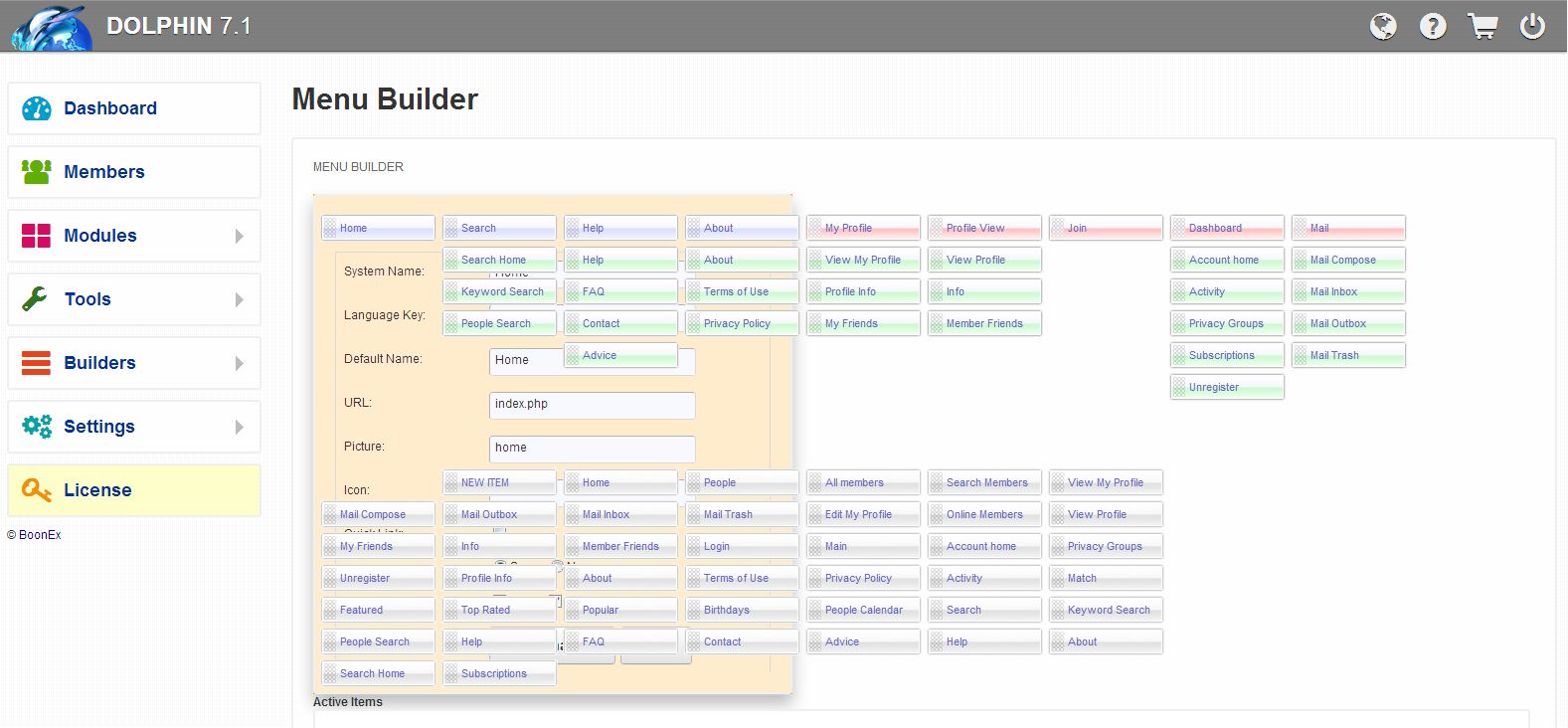Click the grip handle on the Login item

[694, 546]
